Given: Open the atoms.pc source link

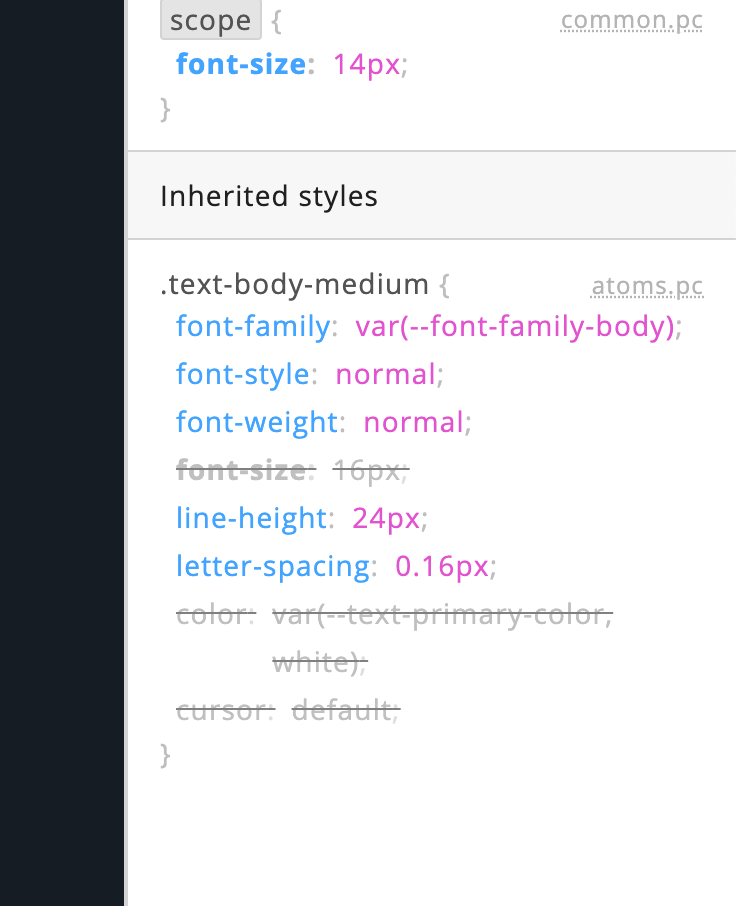Looking at the screenshot, I should point(647,286).
